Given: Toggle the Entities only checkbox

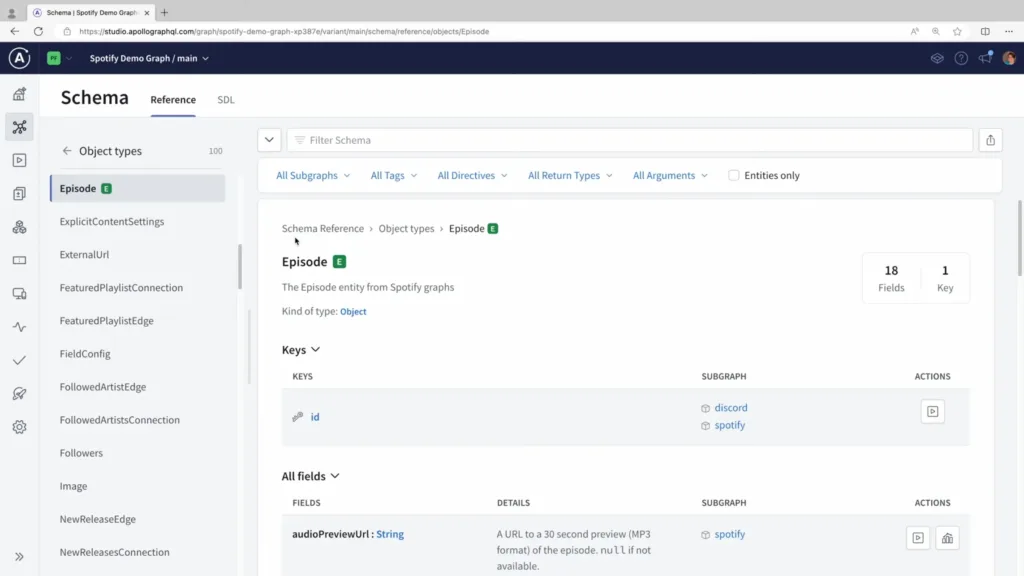Looking at the screenshot, I should [x=733, y=175].
